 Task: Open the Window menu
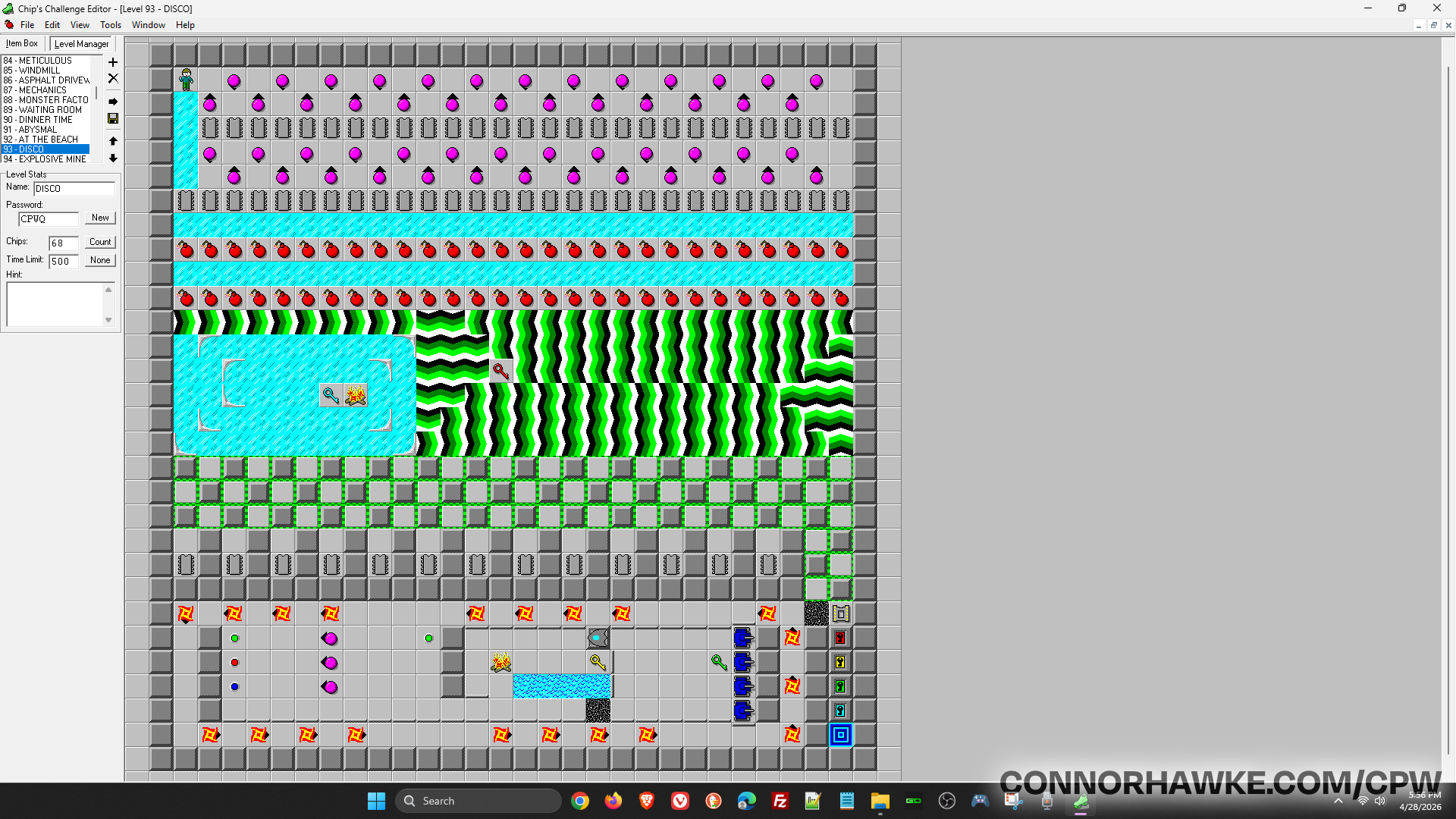click(149, 25)
